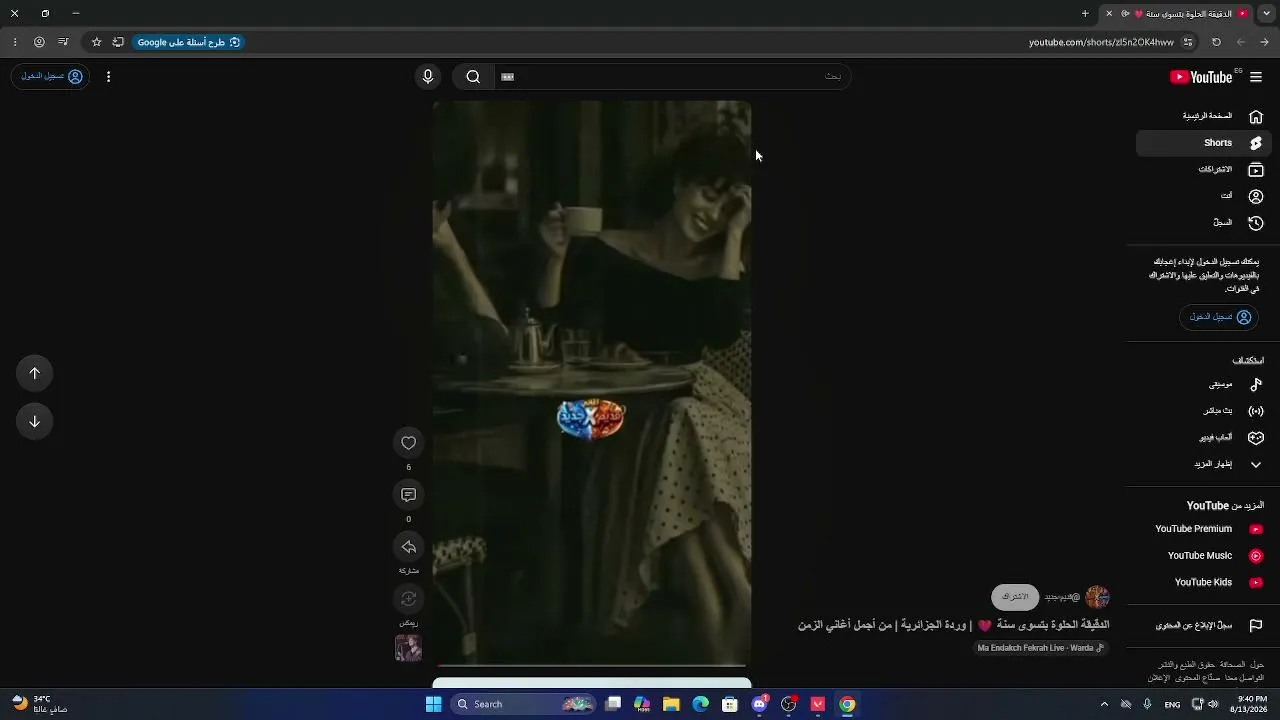The width and height of the screenshot is (1280, 720).
Task: Expand Show more in the sidebar
Action: 1204,464
